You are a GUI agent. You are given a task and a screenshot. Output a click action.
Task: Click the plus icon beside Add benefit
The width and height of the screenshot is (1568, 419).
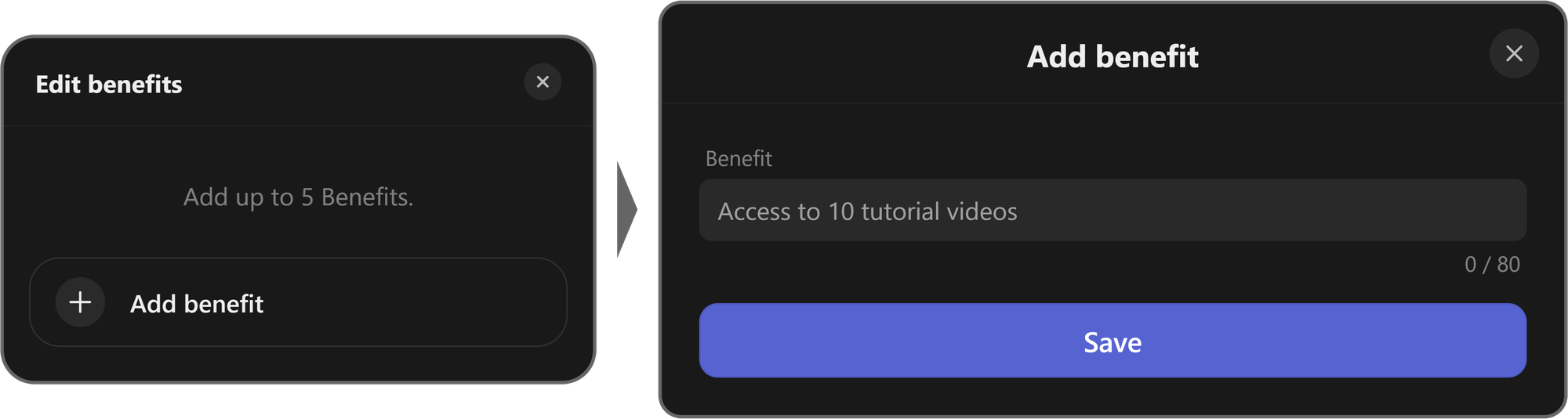click(80, 302)
